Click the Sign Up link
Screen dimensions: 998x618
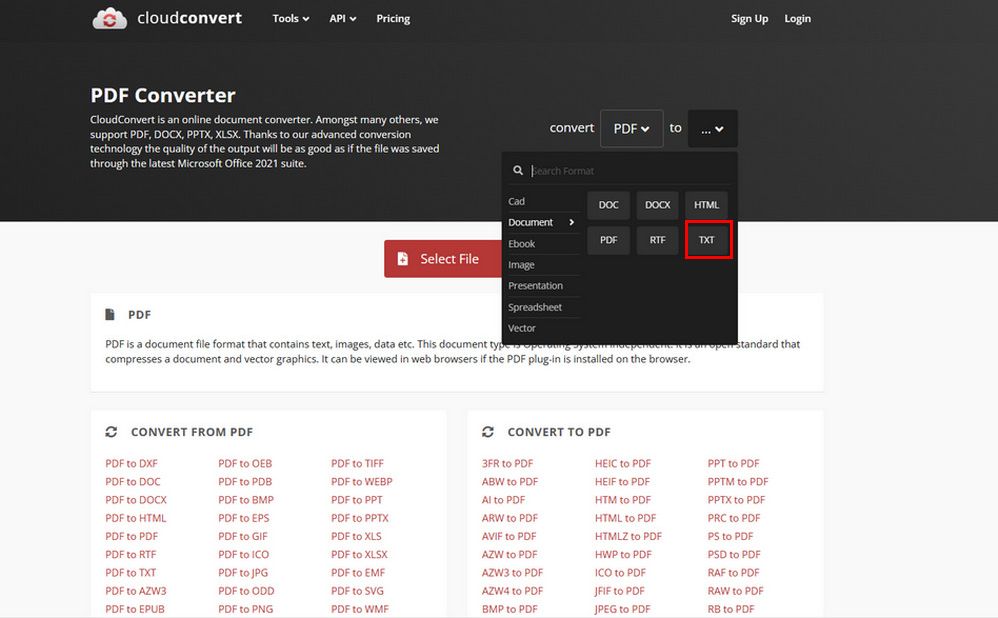749,18
